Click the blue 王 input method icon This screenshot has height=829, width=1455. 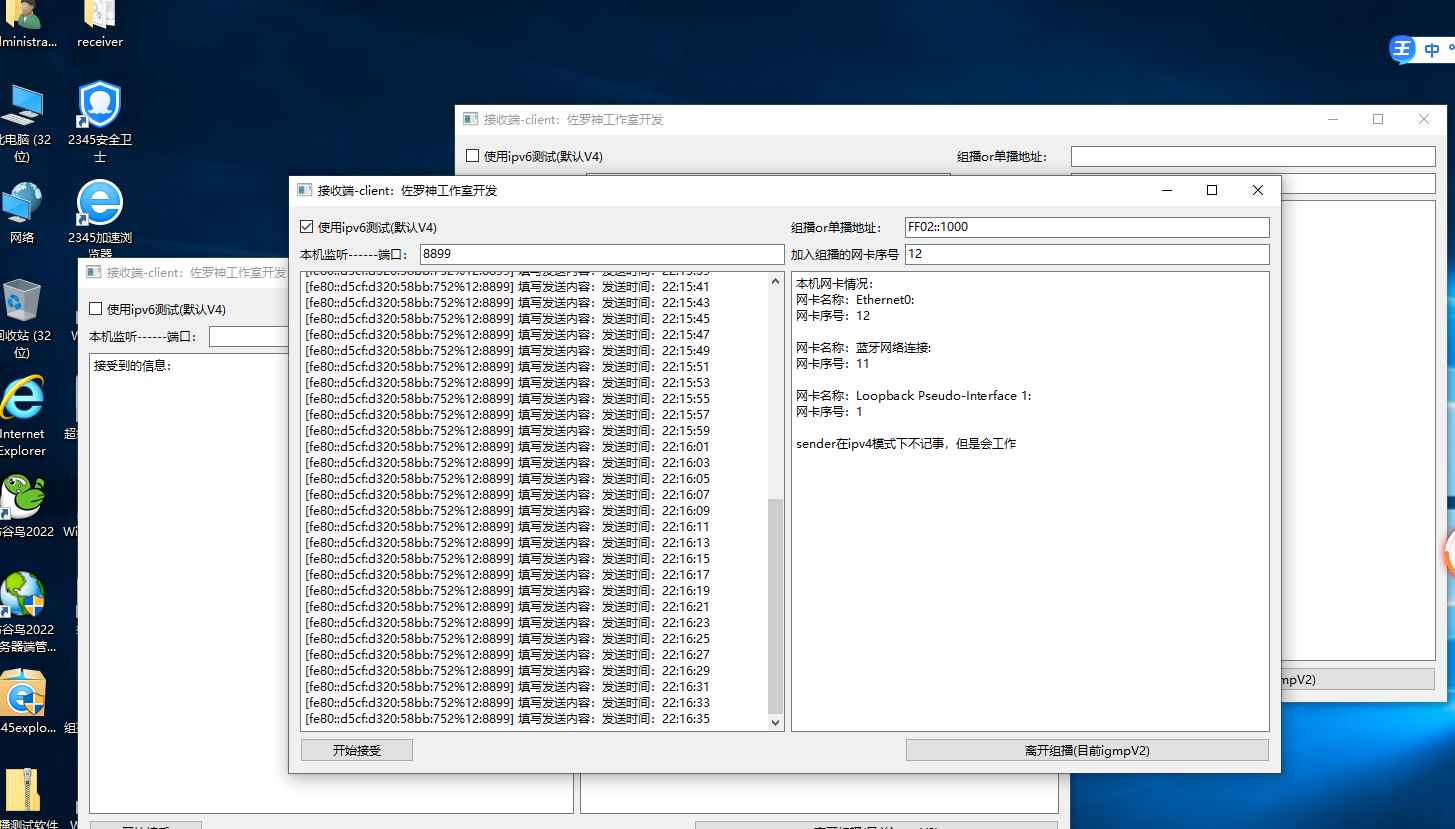(x=1403, y=49)
